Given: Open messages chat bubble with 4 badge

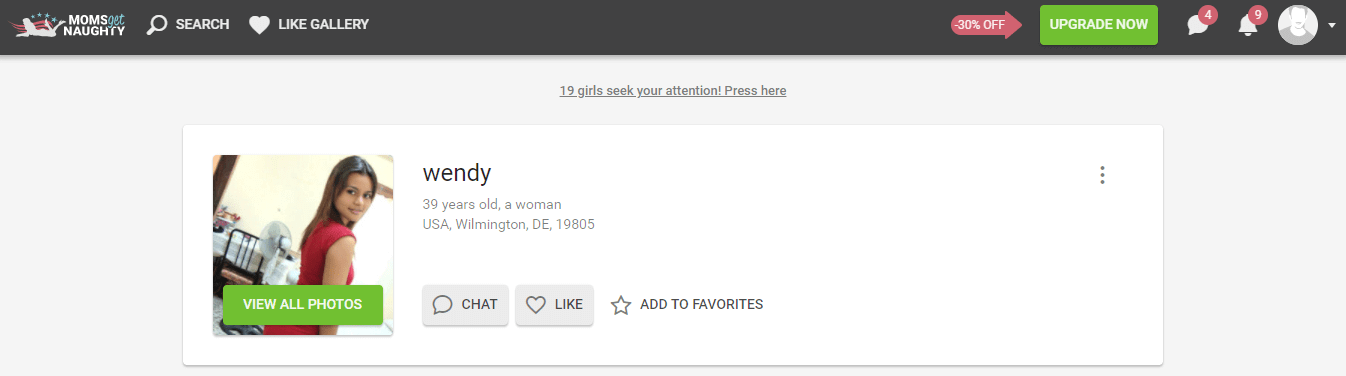Looking at the screenshot, I should pos(1199,24).
